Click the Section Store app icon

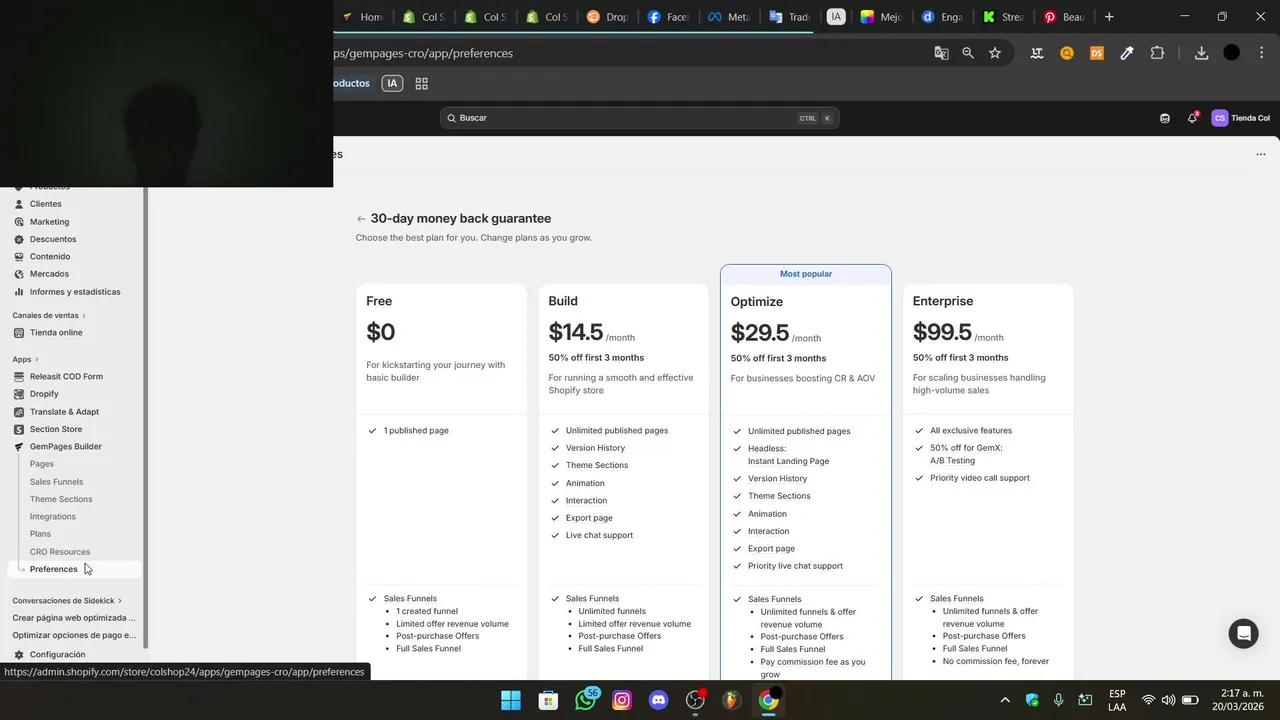point(19,429)
